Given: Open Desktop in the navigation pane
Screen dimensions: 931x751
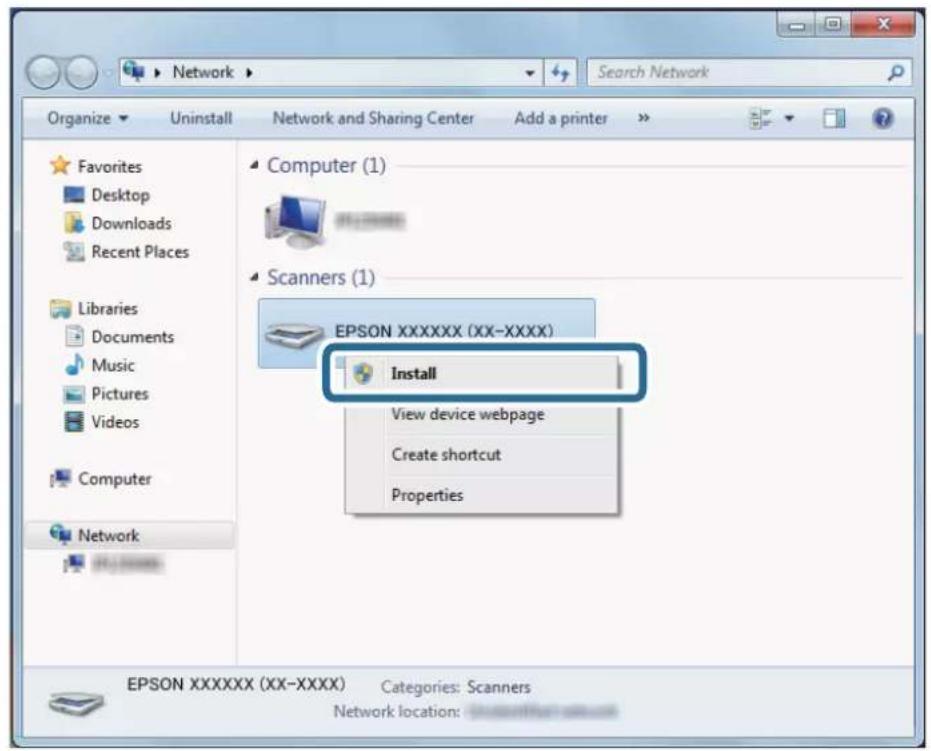Looking at the screenshot, I should (x=121, y=195).
